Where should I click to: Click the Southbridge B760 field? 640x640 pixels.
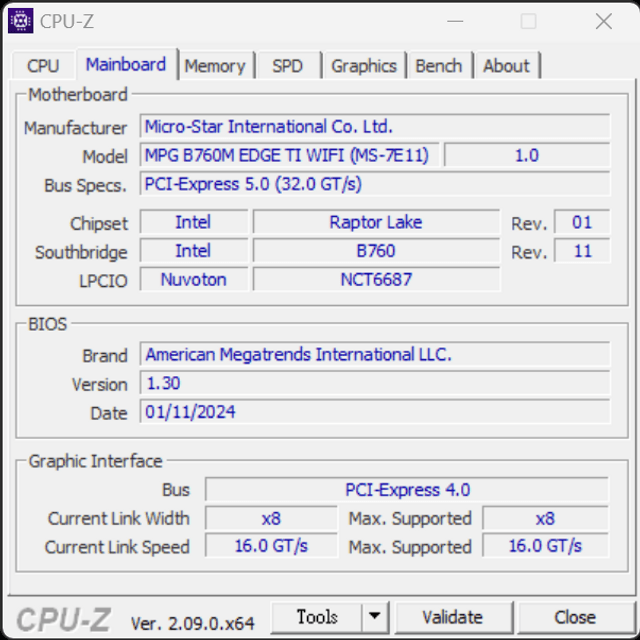tap(376, 251)
